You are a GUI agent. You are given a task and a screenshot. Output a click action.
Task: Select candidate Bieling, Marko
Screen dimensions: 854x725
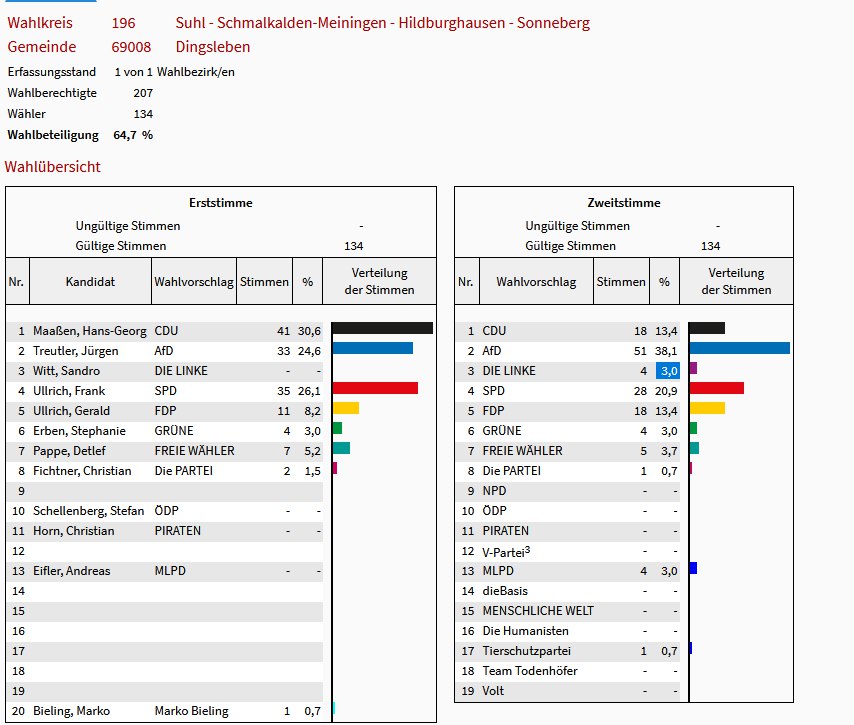click(71, 711)
